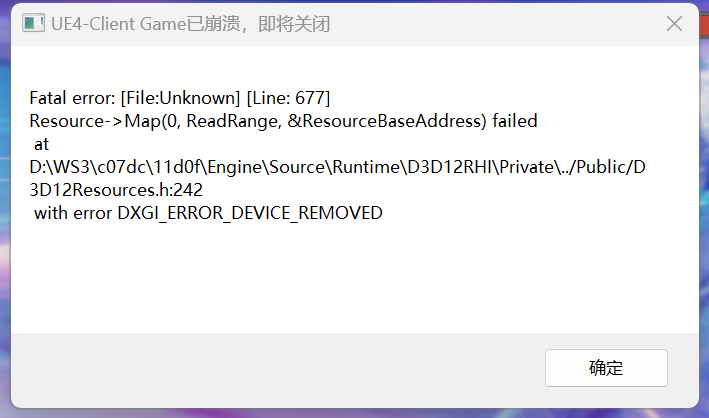Click the DXGI_ERROR_DEVICE_REMOVED error code

coord(250,213)
